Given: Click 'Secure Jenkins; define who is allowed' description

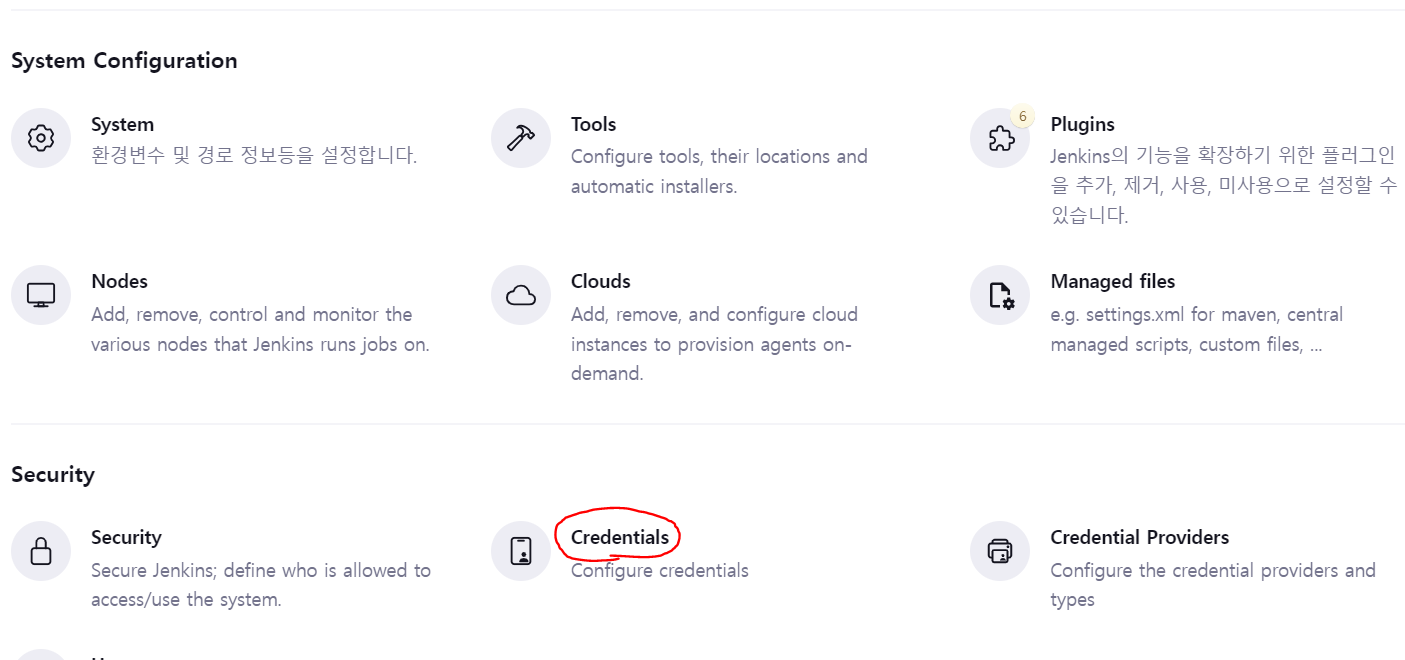Looking at the screenshot, I should [260, 571].
